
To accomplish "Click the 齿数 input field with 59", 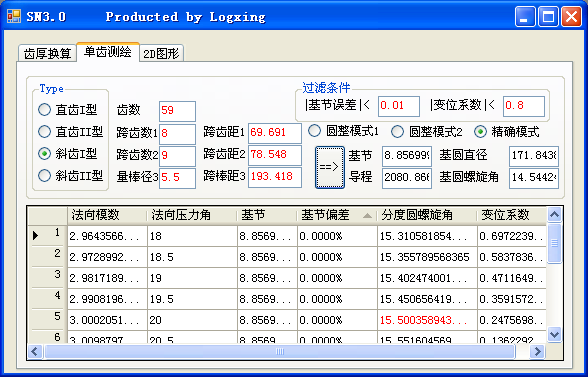I will [177, 111].
